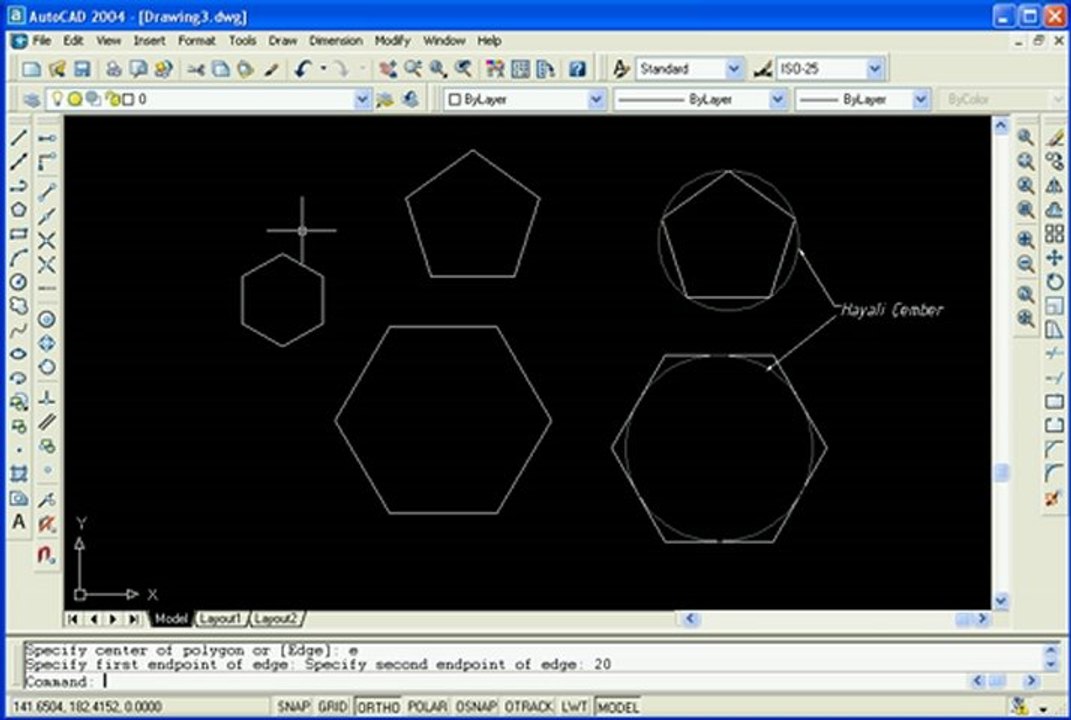
Task: Select the Polygon draw tool
Action: coord(18,210)
